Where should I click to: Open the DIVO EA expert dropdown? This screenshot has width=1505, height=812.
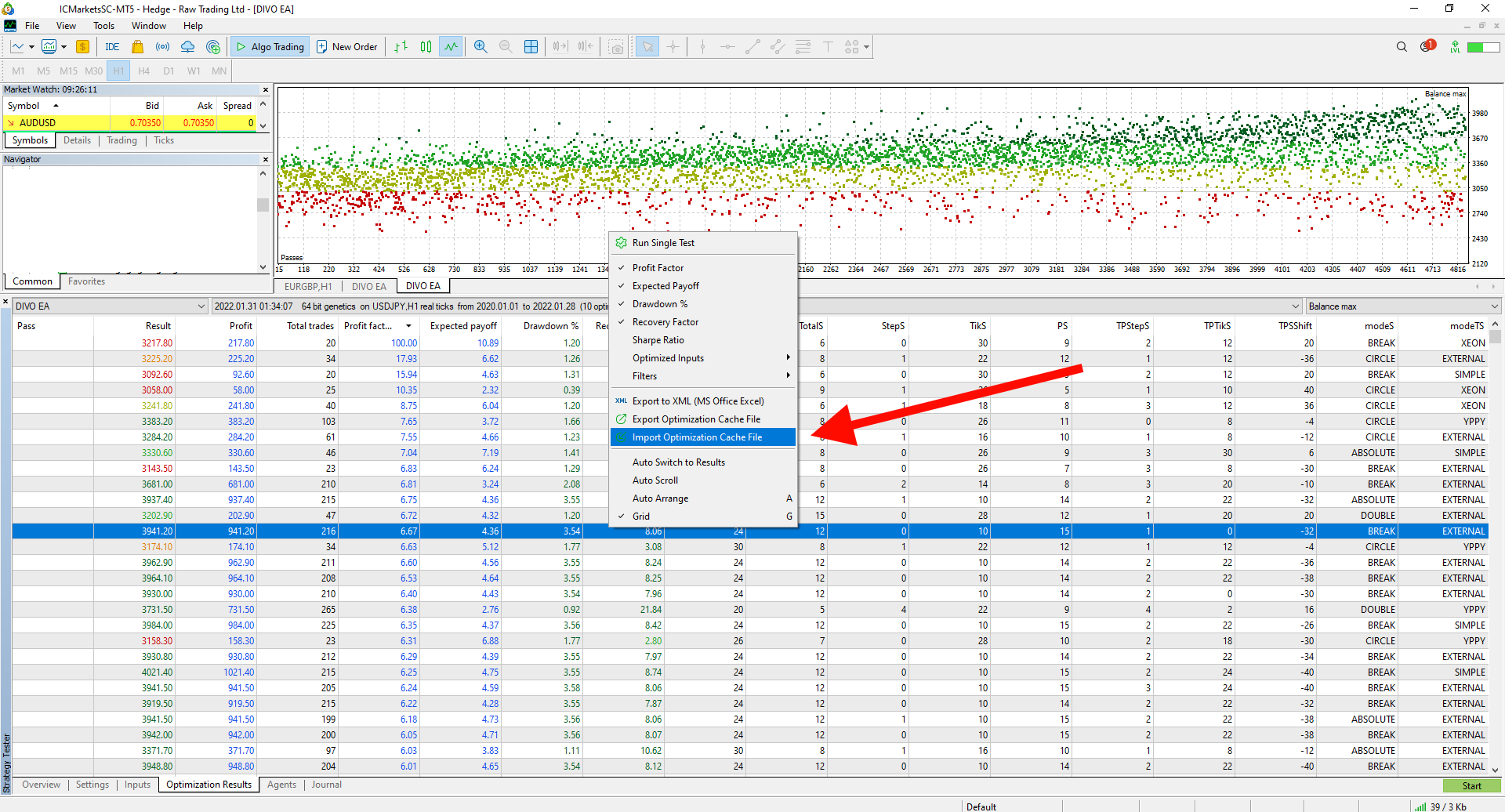click(110, 306)
